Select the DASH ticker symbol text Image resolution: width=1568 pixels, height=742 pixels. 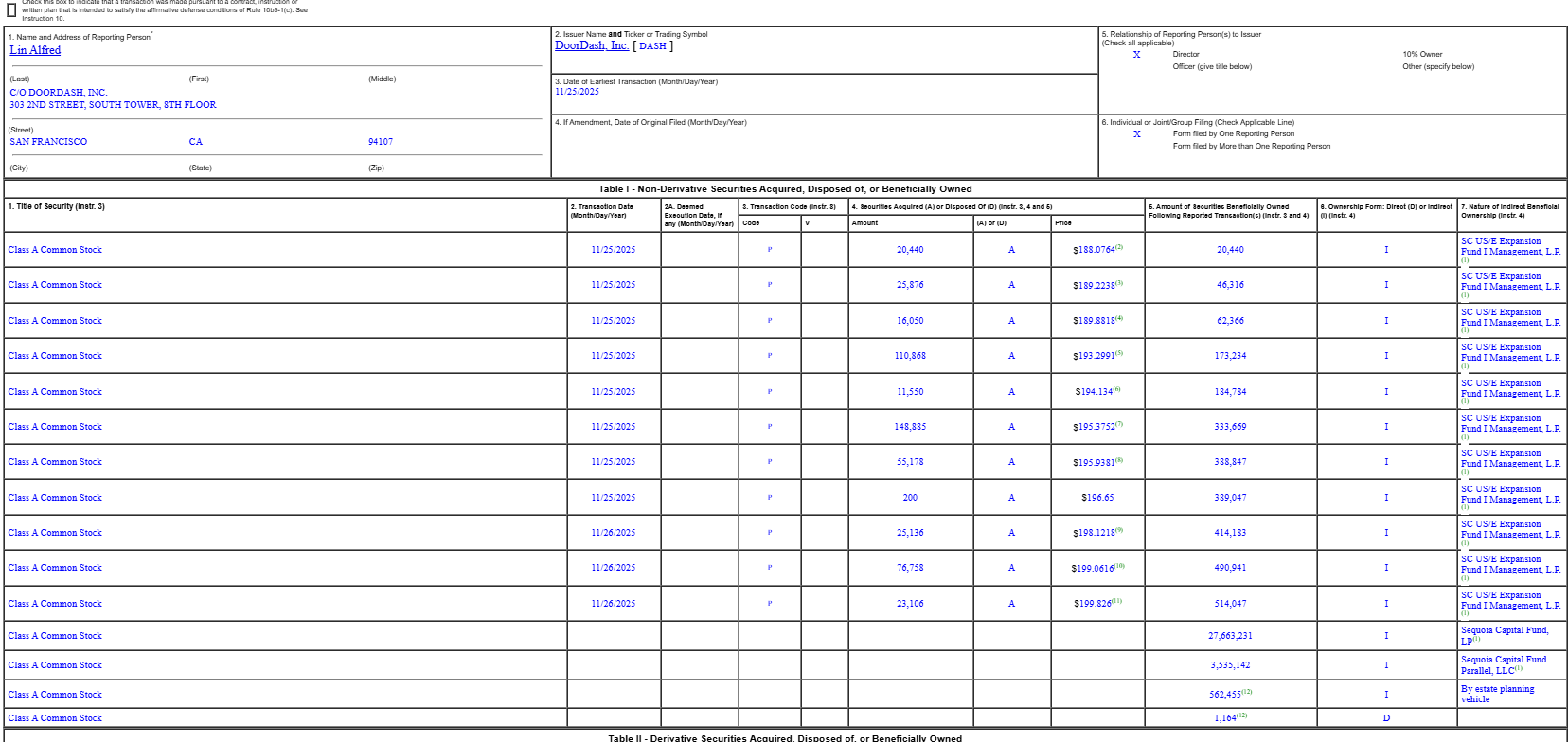652,45
